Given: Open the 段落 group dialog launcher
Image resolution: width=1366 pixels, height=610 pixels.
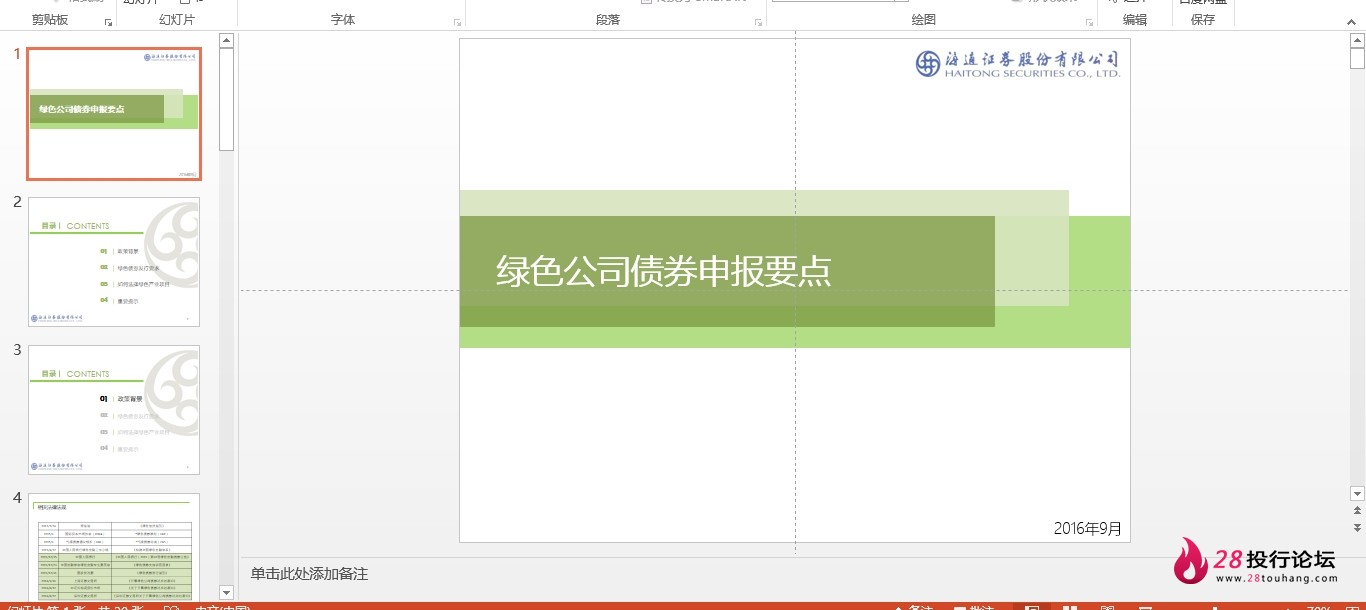Looking at the screenshot, I should click(x=759, y=21).
